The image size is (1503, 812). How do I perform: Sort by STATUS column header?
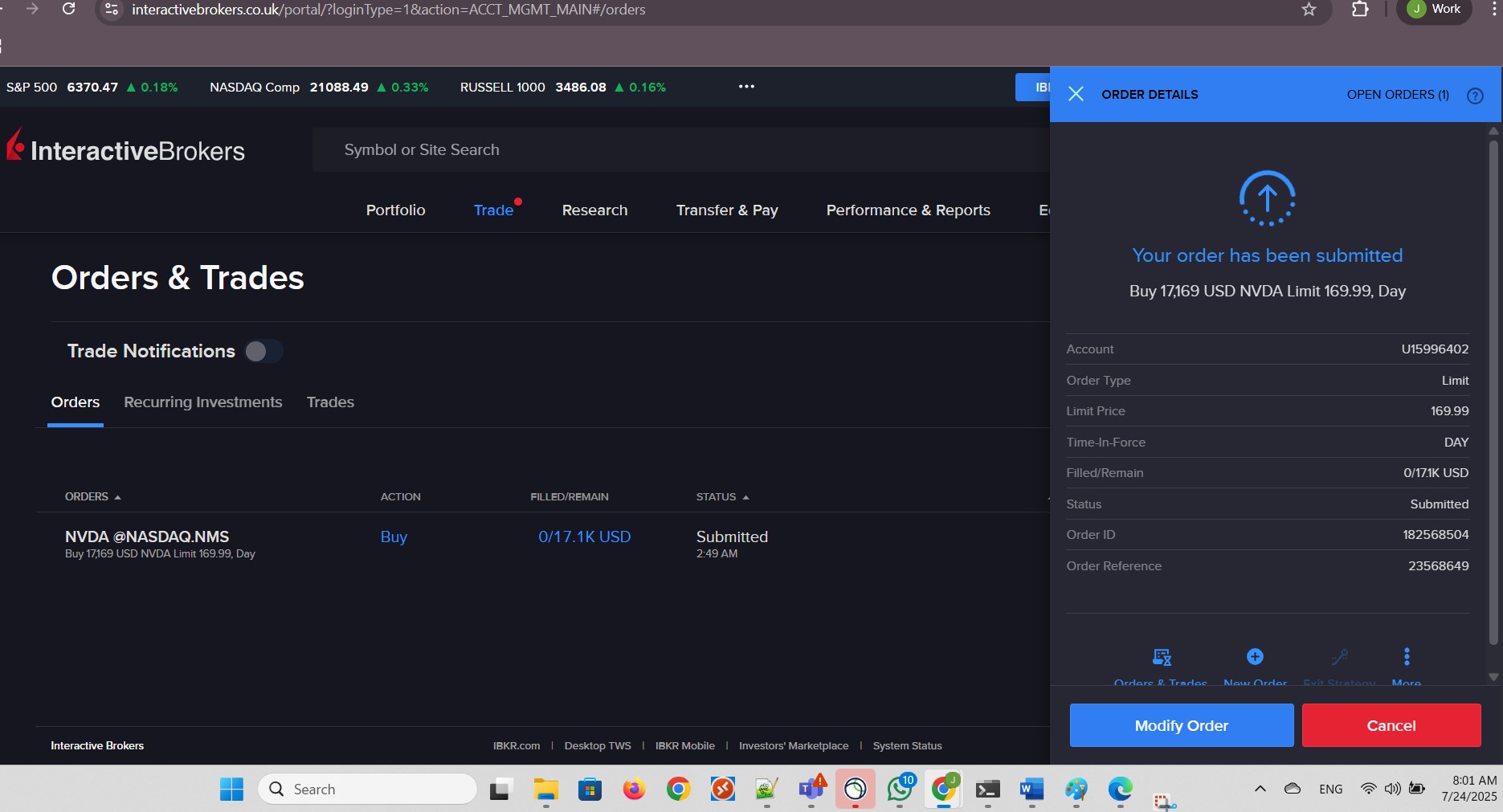pyautogui.click(x=722, y=497)
